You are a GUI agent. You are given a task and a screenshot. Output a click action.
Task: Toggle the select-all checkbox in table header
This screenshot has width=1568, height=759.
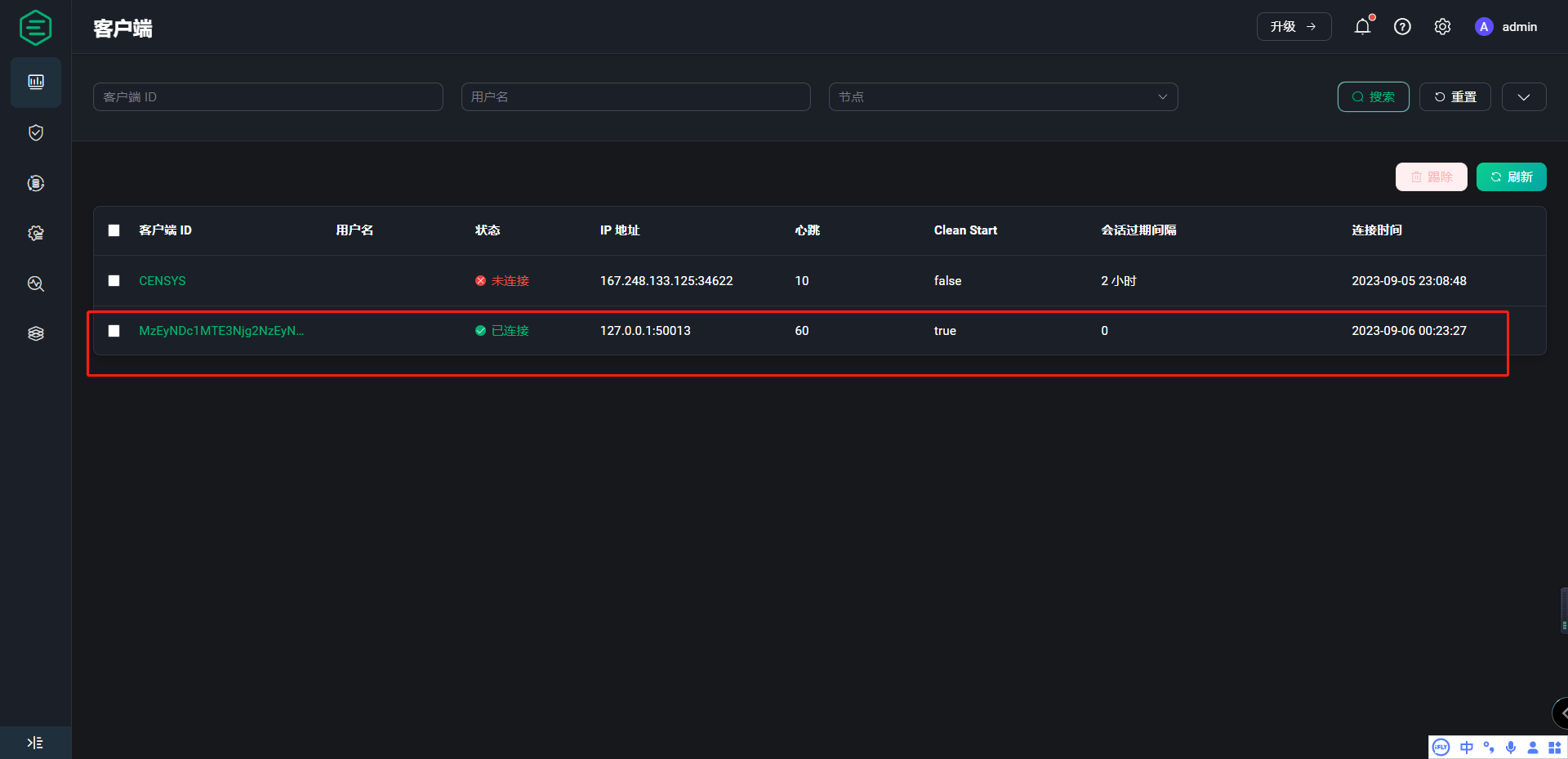114,230
